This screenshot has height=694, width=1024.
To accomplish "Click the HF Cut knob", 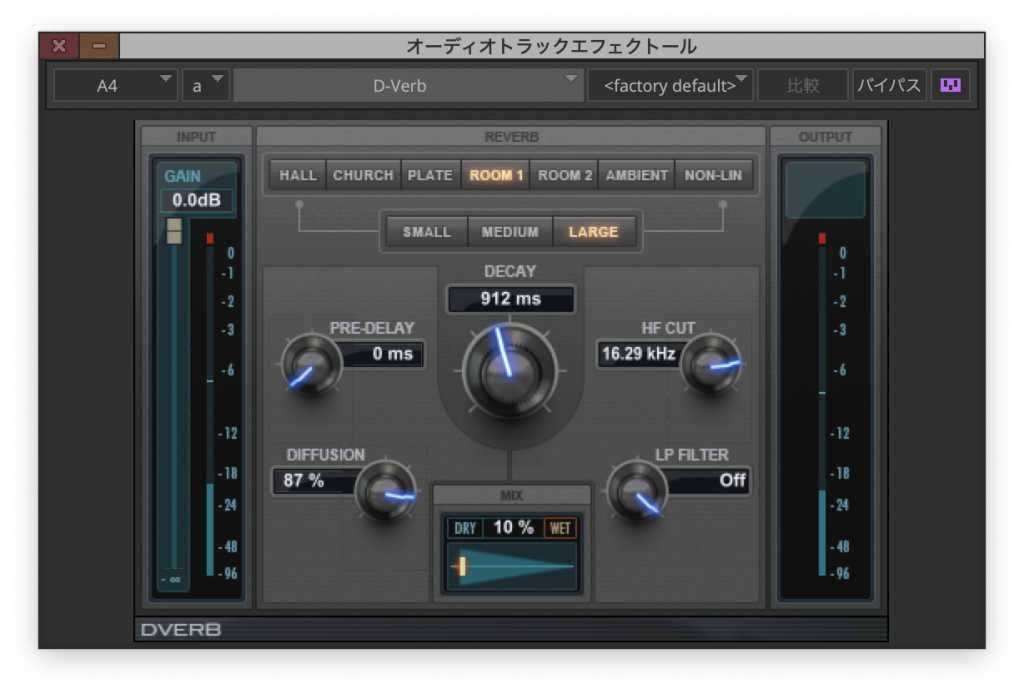I will coord(711,364).
